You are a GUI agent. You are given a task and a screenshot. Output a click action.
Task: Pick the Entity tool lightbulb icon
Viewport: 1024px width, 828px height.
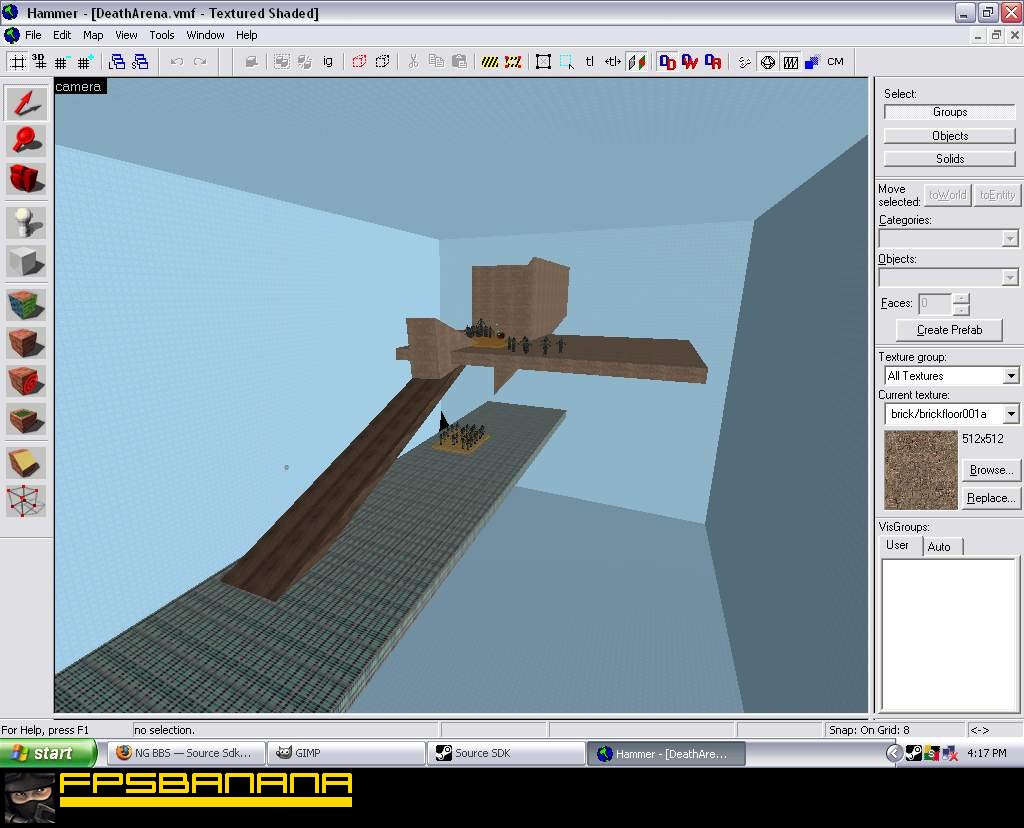pos(26,223)
